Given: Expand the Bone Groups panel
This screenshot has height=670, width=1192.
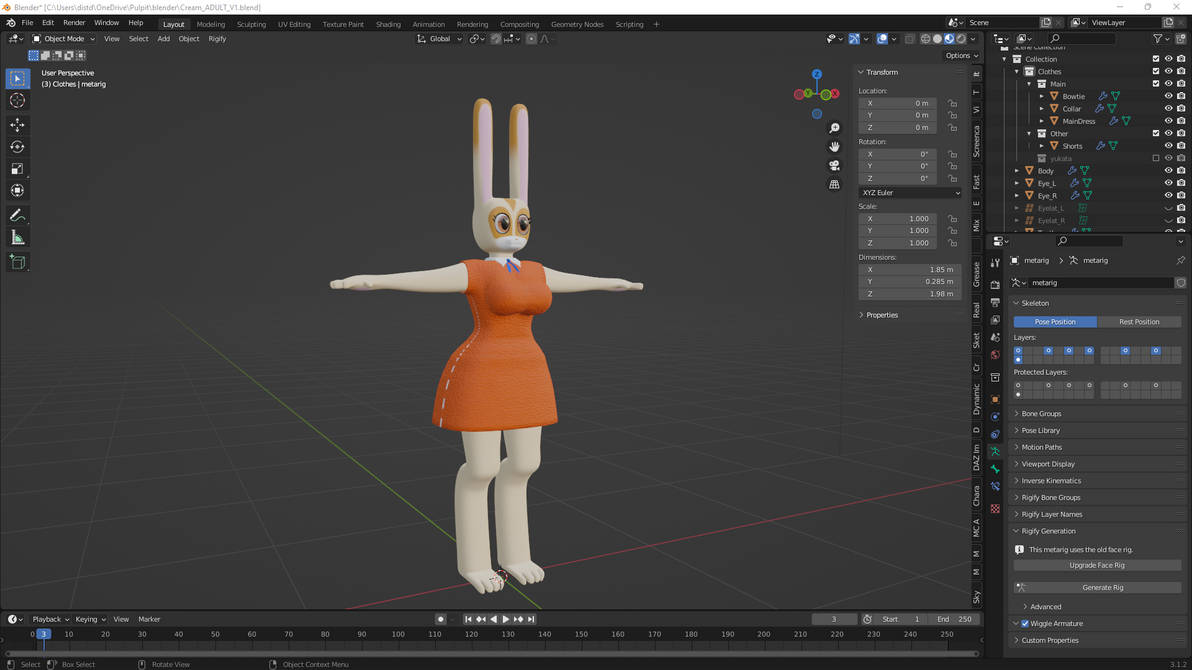Looking at the screenshot, I should click(x=1041, y=414).
